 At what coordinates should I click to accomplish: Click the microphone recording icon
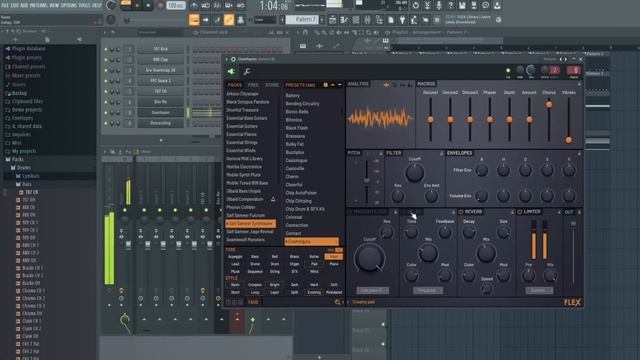pos(439,5)
